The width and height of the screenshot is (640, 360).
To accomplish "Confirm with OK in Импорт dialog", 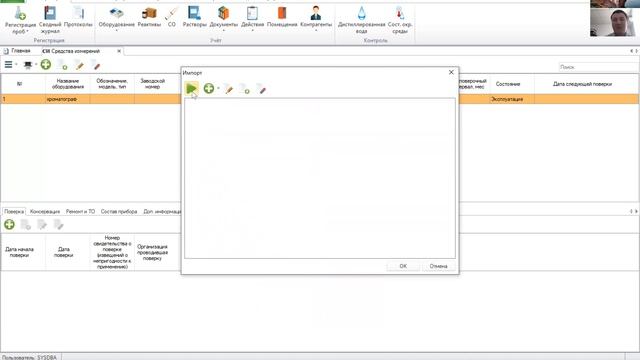I will click(403, 266).
